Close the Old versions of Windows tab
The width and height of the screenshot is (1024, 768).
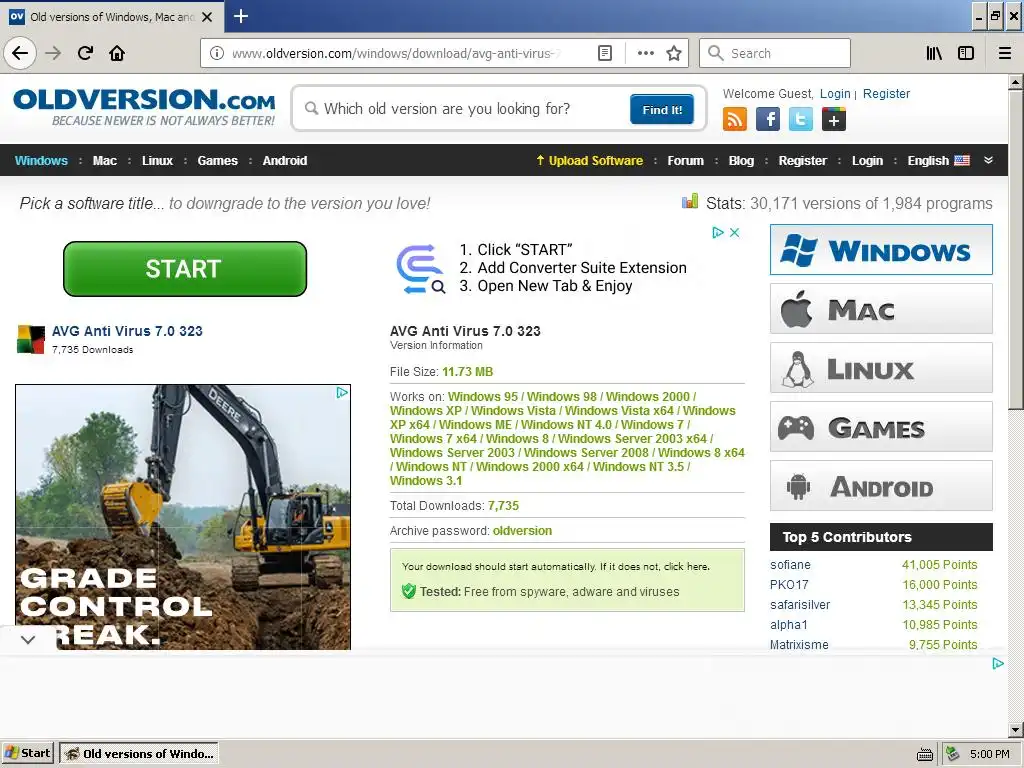coord(207,17)
